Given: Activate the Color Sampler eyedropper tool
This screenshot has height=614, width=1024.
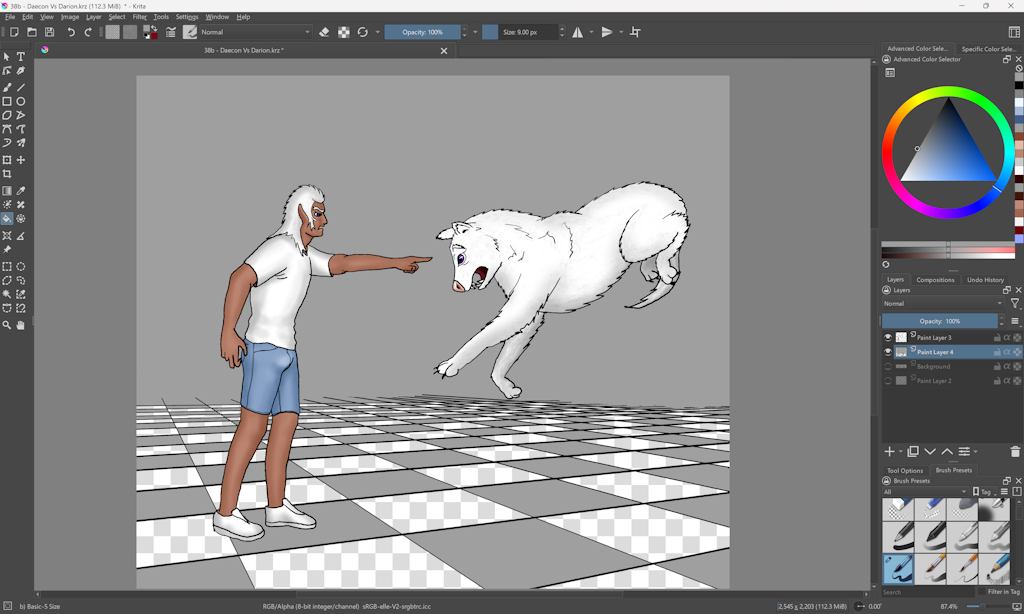Looking at the screenshot, I should point(21,191).
